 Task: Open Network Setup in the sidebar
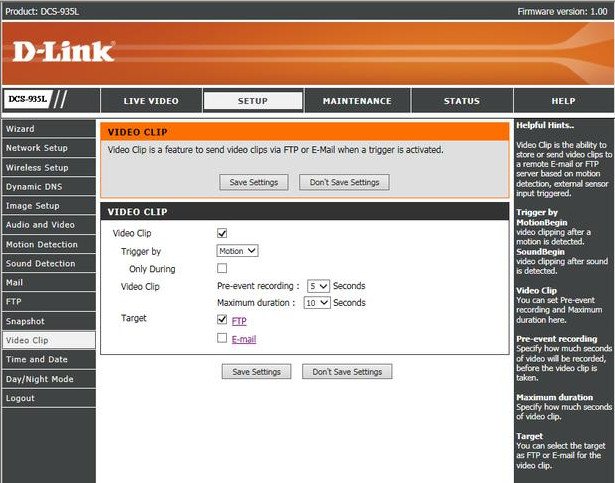click(x=49, y=148)
